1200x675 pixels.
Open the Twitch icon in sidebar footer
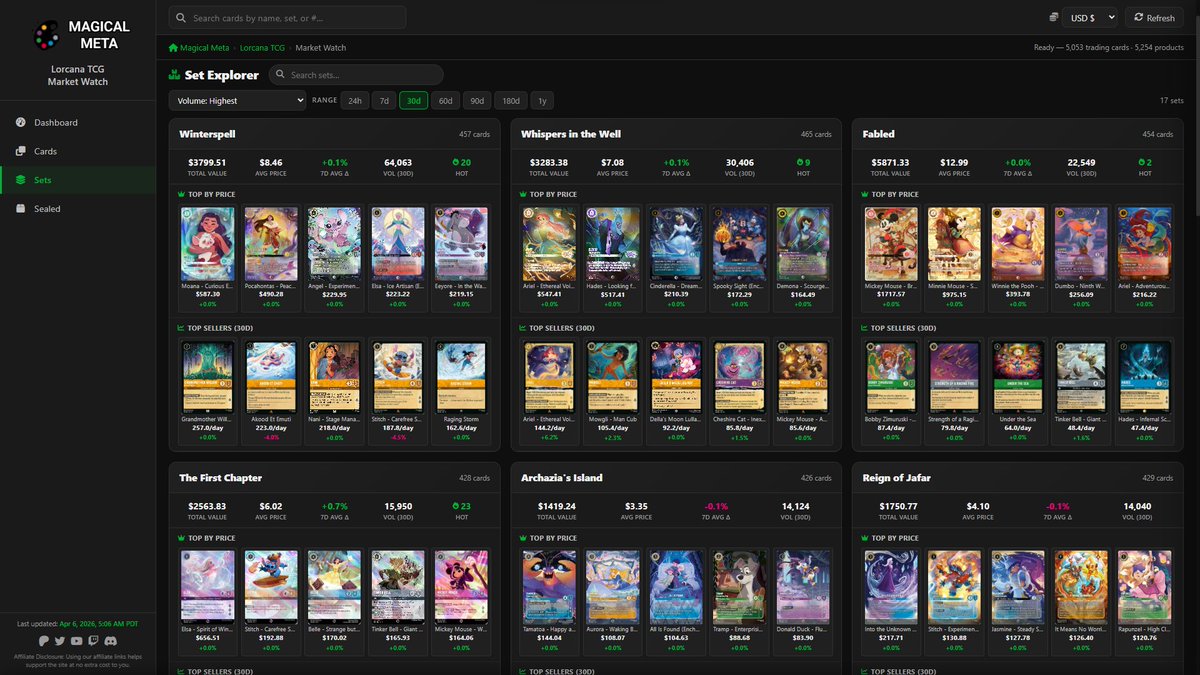[x=92, y=640]
